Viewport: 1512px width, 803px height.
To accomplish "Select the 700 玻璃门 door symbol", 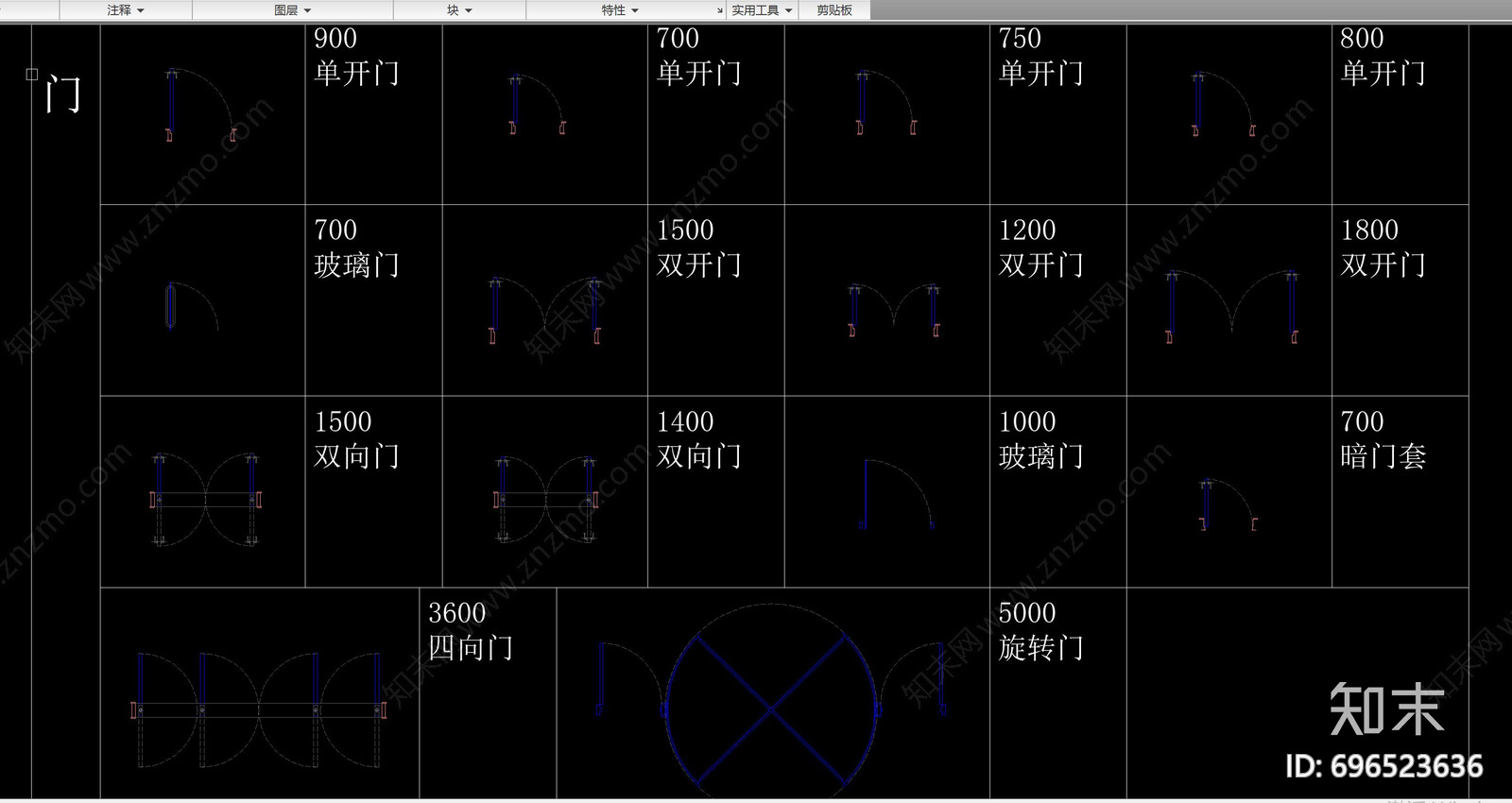I will click(192, 306).
